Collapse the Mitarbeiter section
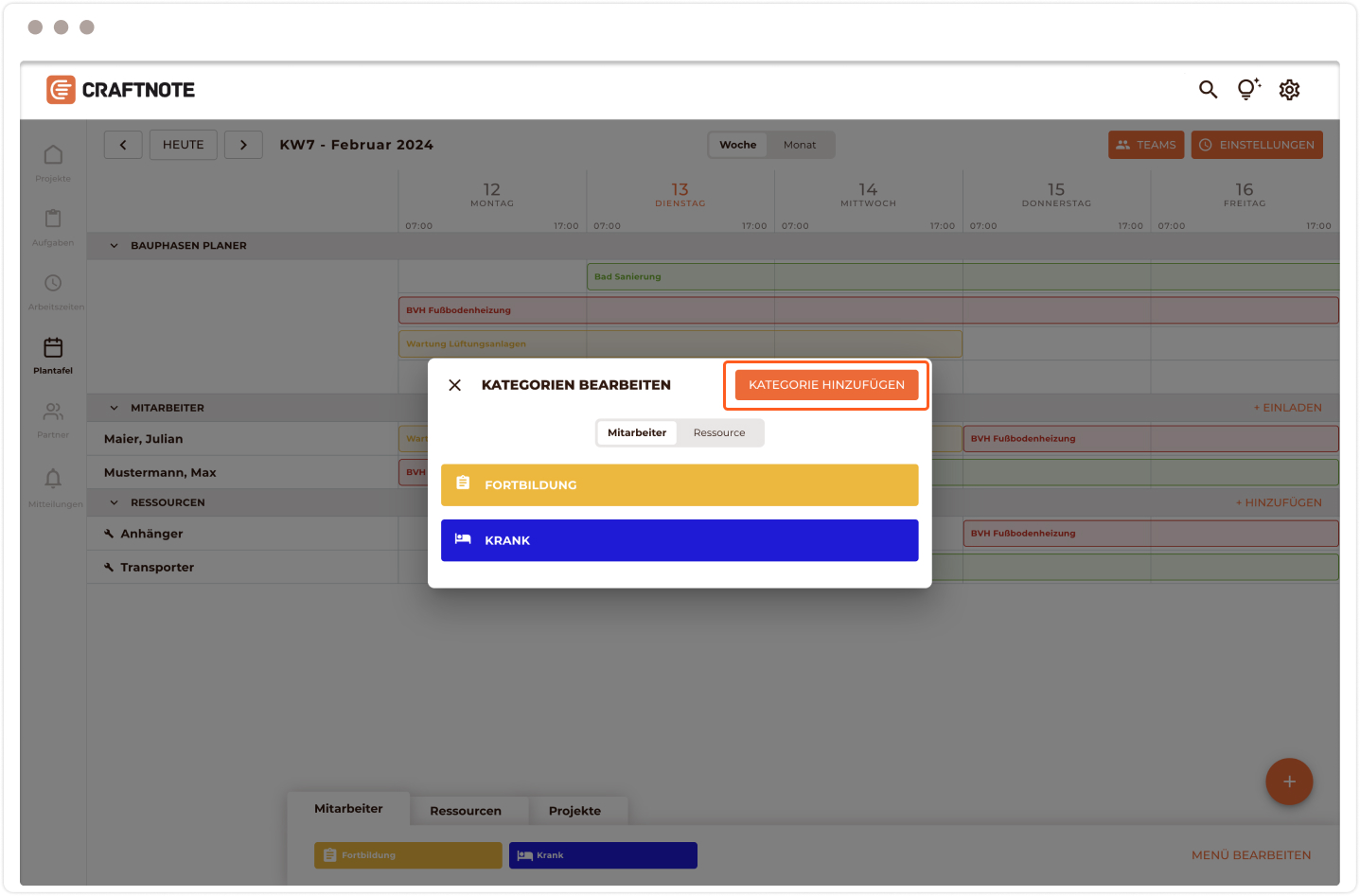The image size is (1360, 896). pos(115,409)
